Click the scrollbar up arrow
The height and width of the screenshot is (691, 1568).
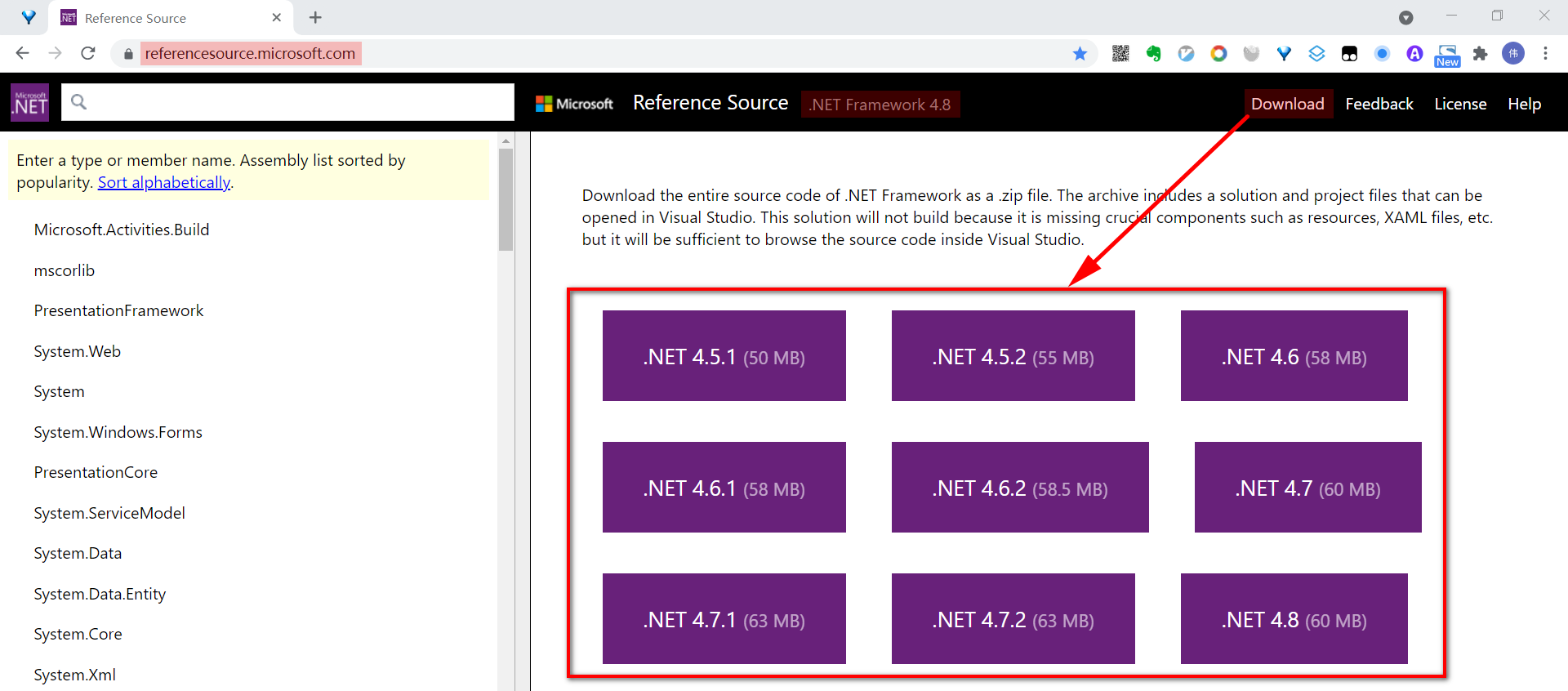coord(506,140)
